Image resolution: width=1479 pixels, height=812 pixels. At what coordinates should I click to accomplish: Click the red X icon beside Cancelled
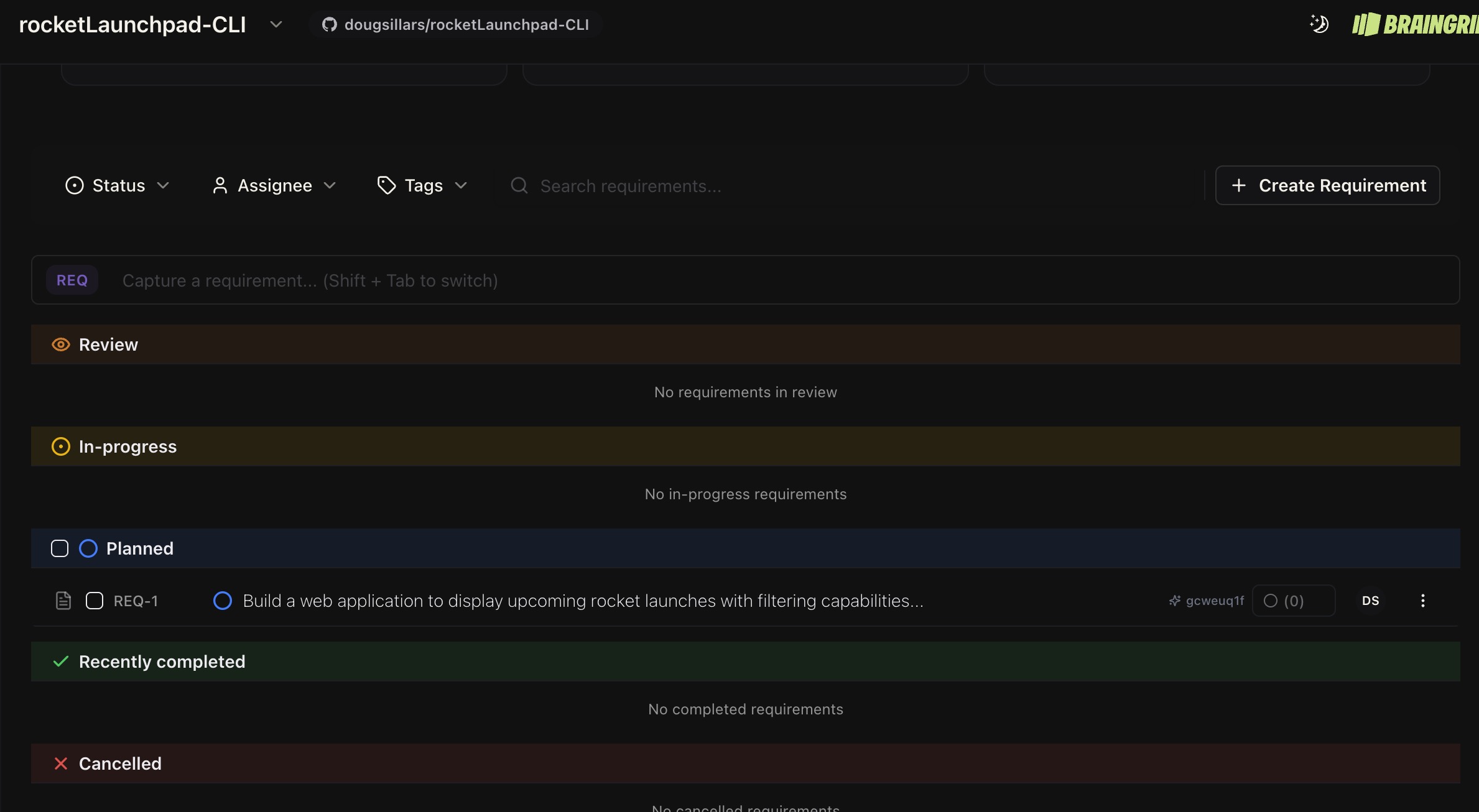tap(60, 763)
